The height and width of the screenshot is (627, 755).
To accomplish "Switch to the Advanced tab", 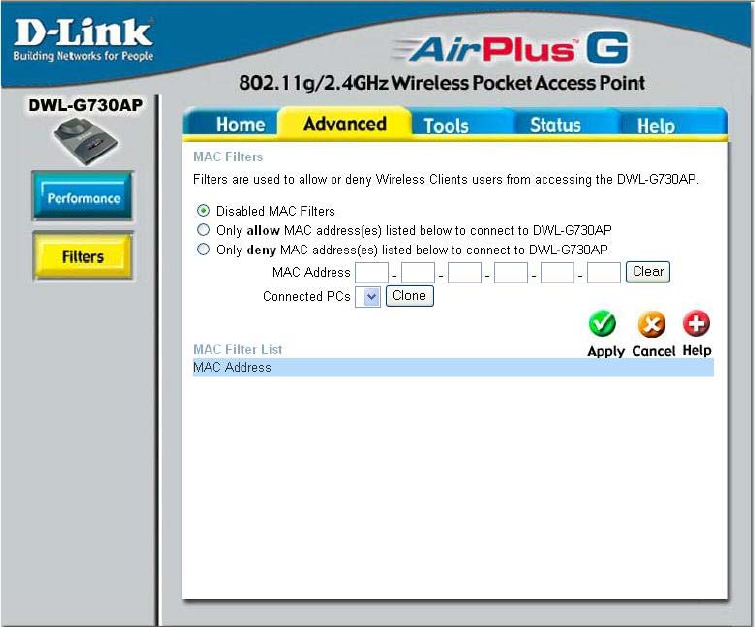I will coord(345,123).
